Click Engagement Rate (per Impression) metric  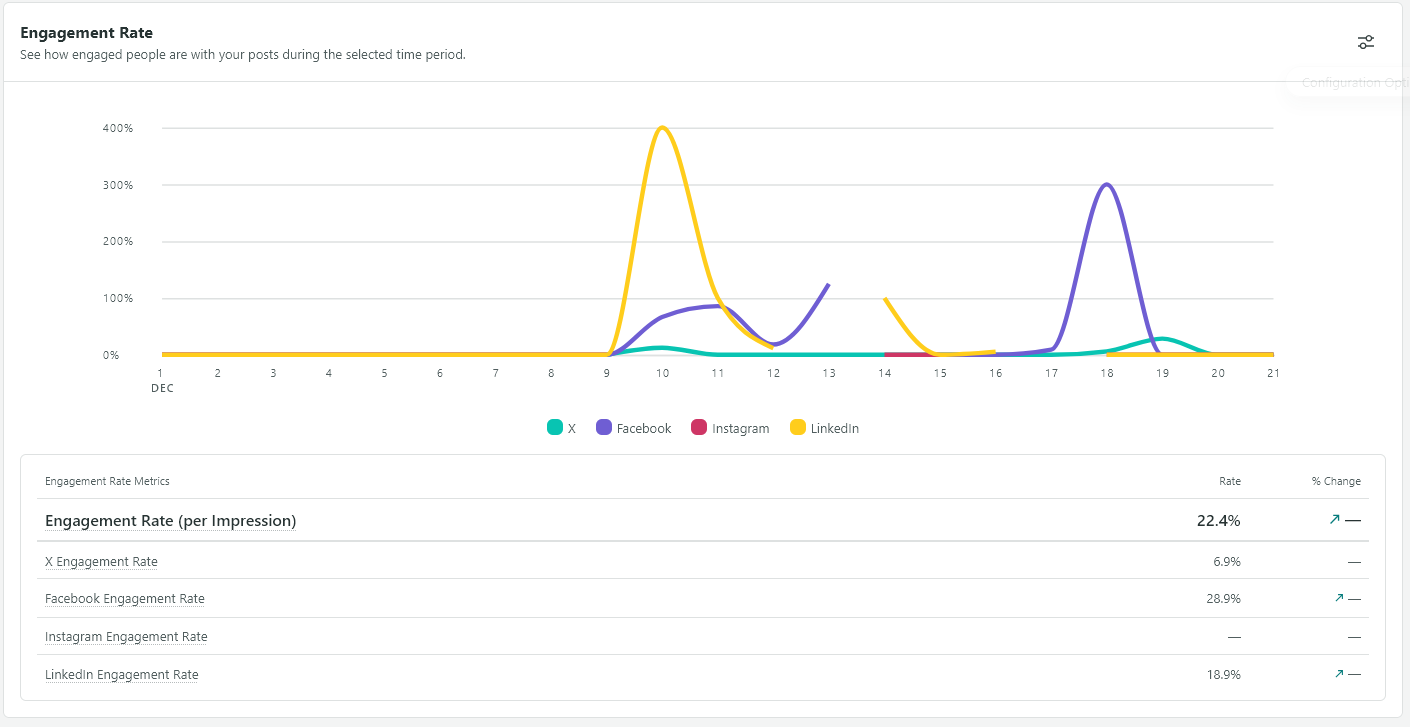click(170, 521)
